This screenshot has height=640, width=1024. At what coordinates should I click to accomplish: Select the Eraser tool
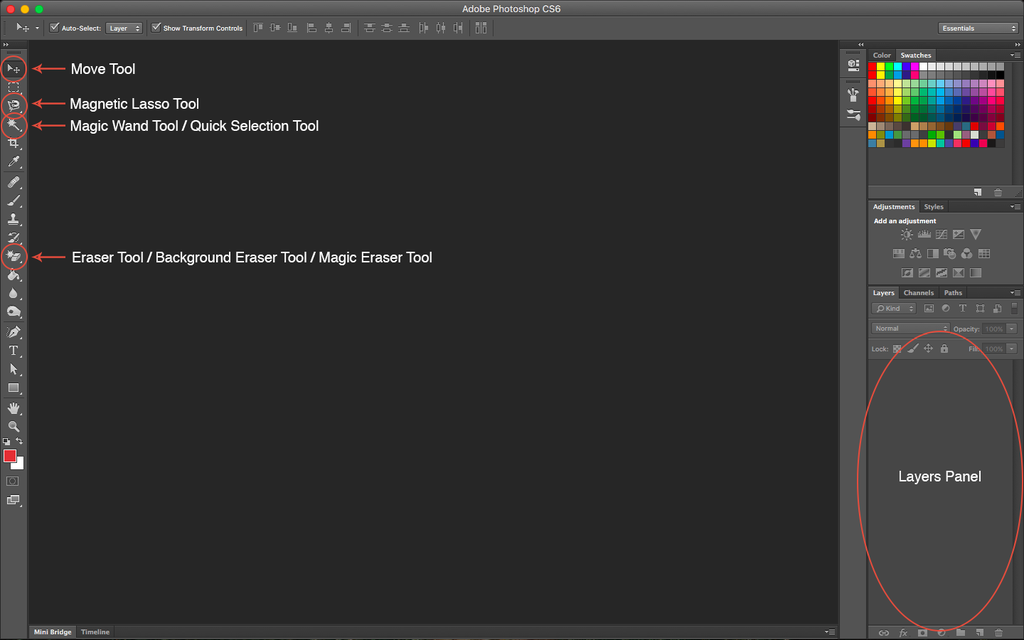[14, 256]
